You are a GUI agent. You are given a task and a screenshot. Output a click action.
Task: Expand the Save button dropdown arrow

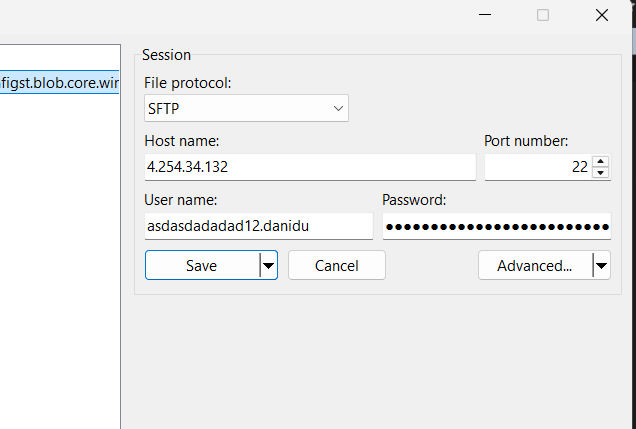click(x=267, y=265)
